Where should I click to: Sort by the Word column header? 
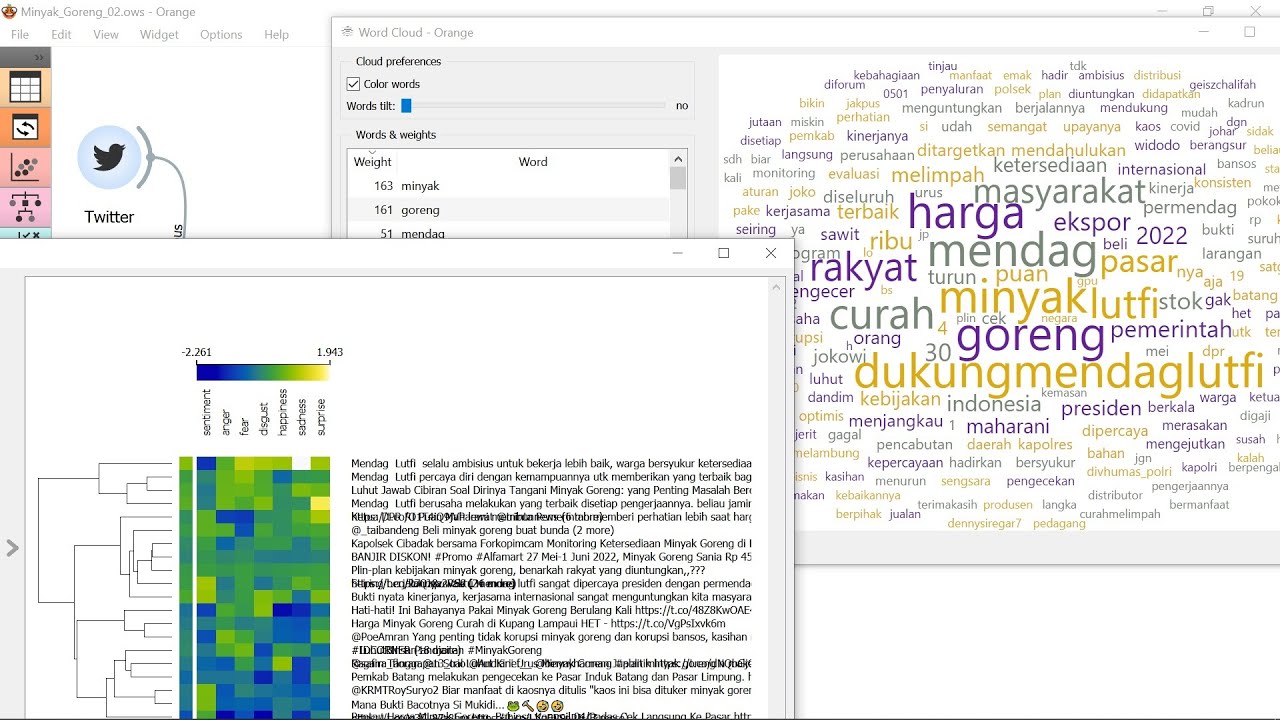(533, 161)
